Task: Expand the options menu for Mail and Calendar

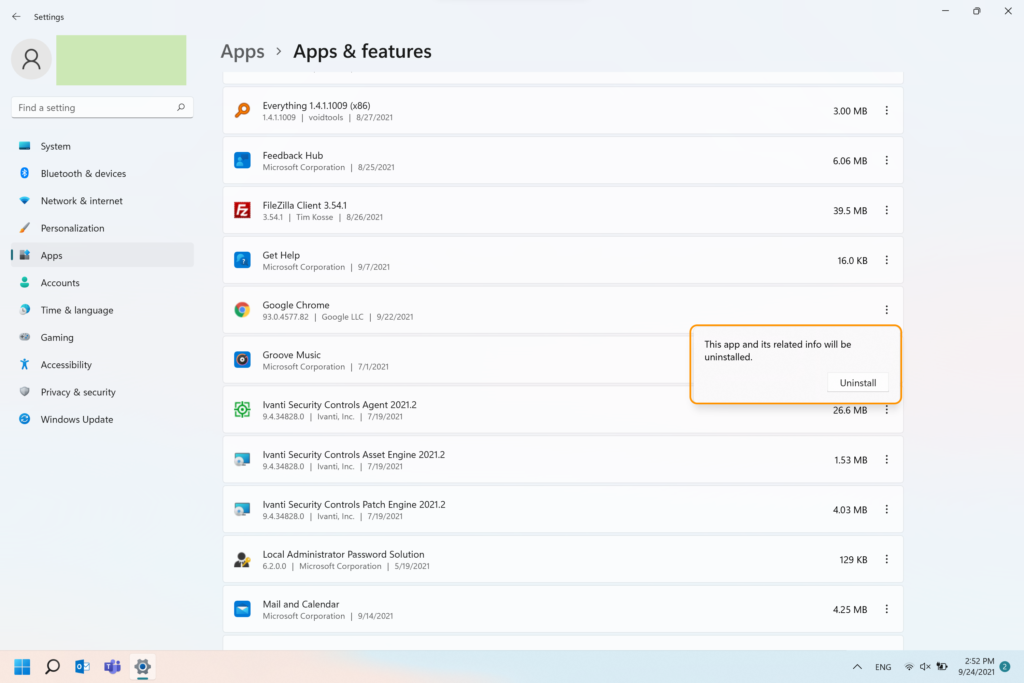Action: (886, 609)
